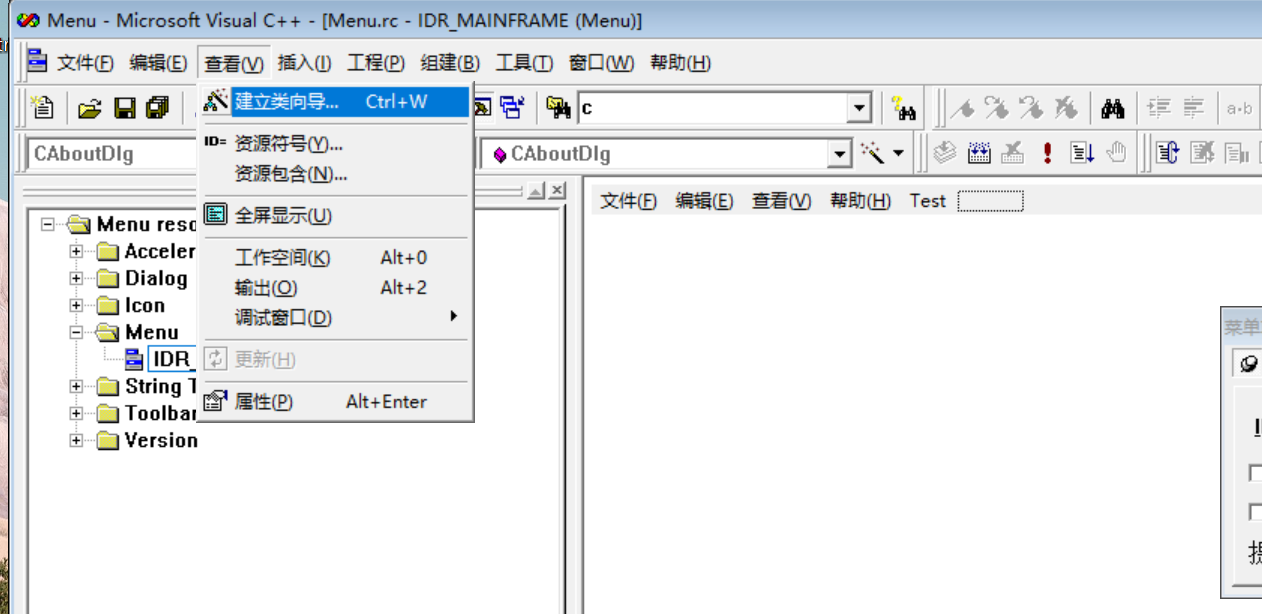Open the right CAboutDlg members dropdown arrow
The height and width of the screenshot is (614, 1262).
840,154
